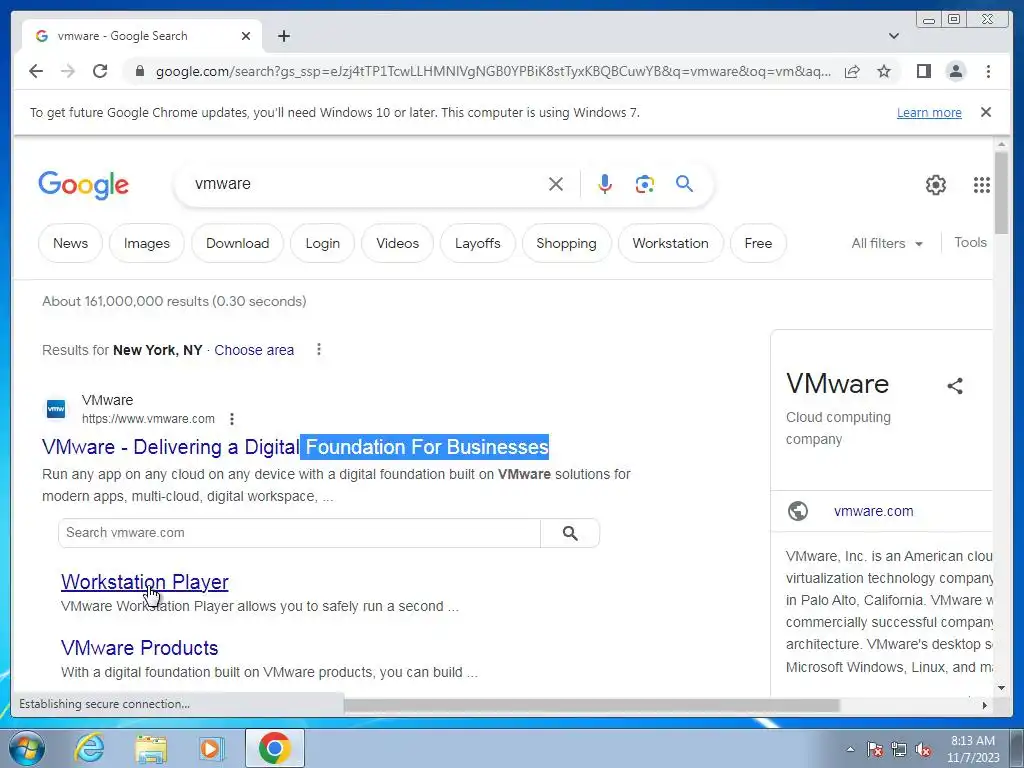Go back to the previous page

(36, 71)
